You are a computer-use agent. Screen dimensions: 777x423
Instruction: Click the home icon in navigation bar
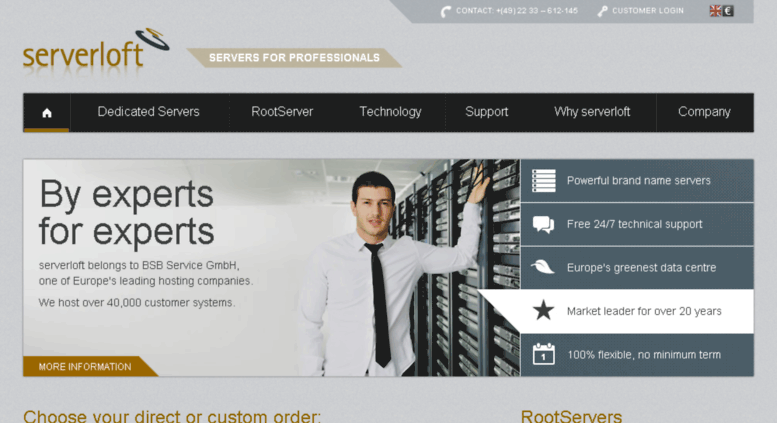[x=47, y=113]
